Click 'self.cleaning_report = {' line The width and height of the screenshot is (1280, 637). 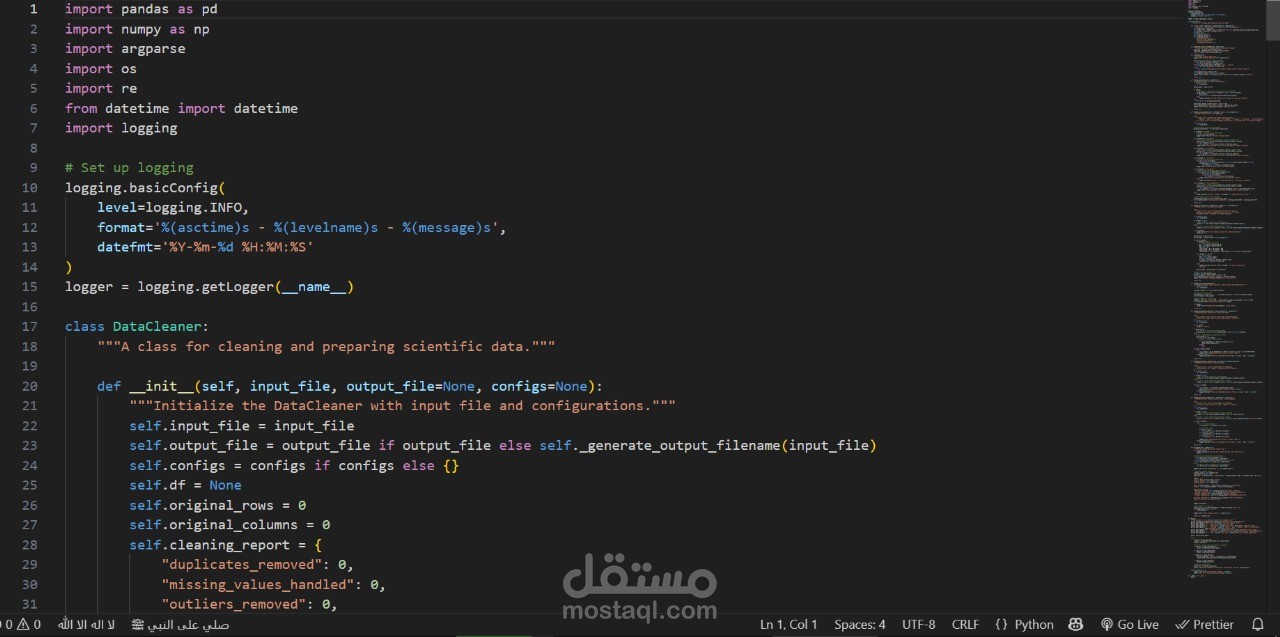click(x=225, y=545)
